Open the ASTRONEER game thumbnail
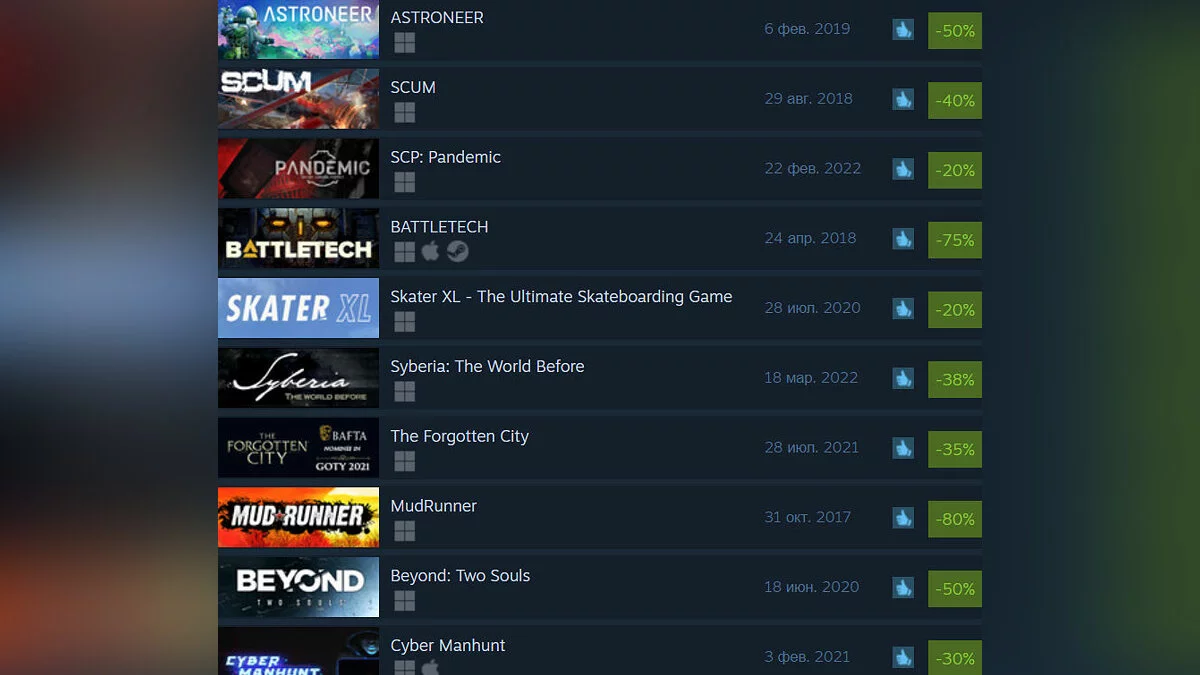1200x675 pixels. [x=298, y=30]
